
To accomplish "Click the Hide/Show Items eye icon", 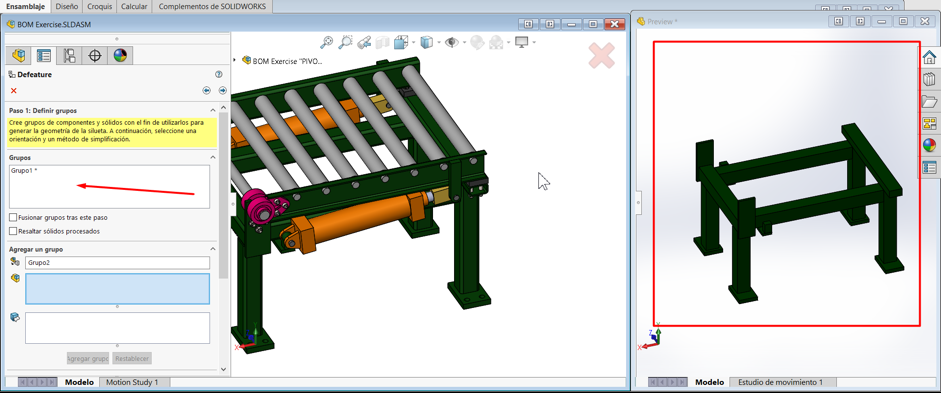I will (451, 42).
